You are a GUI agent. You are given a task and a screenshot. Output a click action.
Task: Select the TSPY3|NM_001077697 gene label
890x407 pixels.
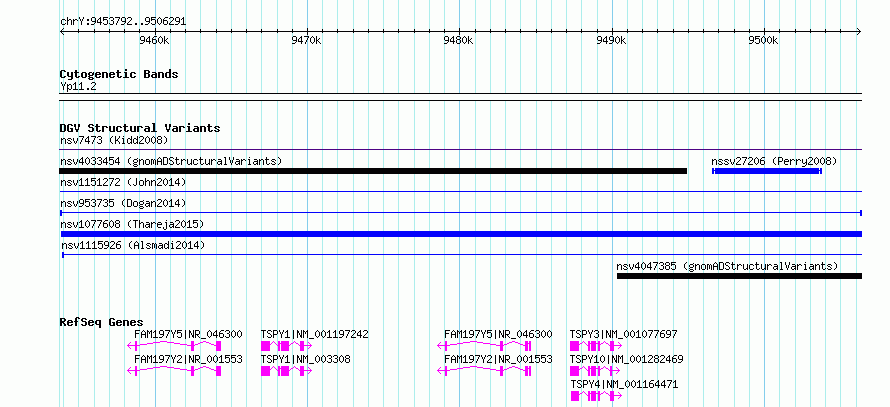tap(624, 334)
